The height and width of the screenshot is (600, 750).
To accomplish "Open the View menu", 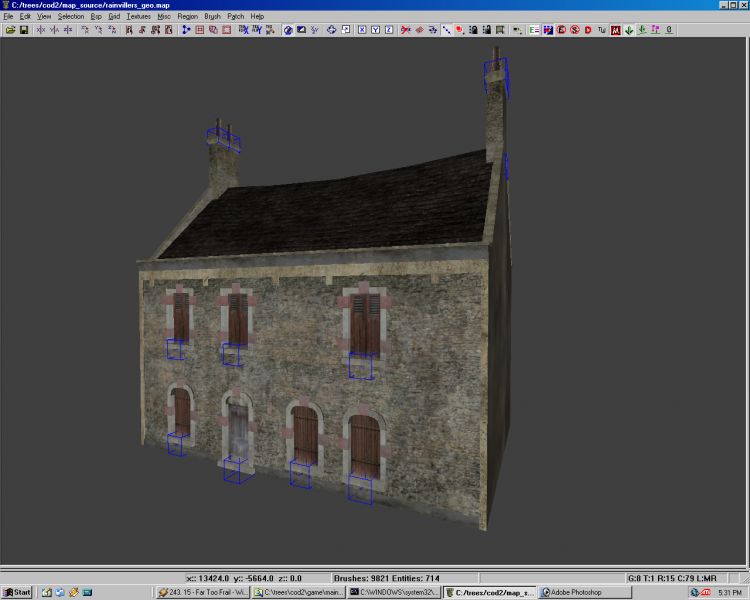I will tap(44, 16).
